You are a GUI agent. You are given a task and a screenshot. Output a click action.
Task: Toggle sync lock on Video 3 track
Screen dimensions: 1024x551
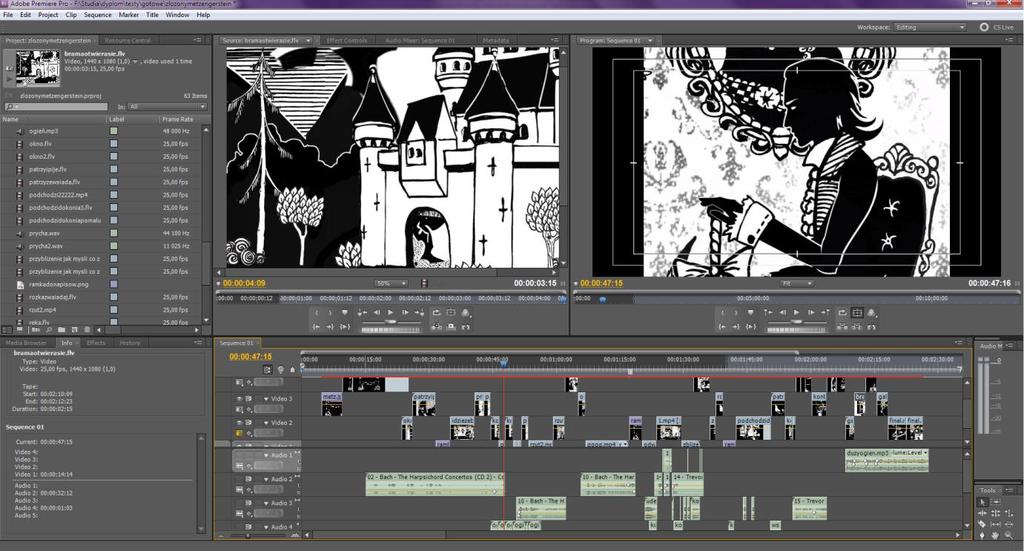click(249, 399)
